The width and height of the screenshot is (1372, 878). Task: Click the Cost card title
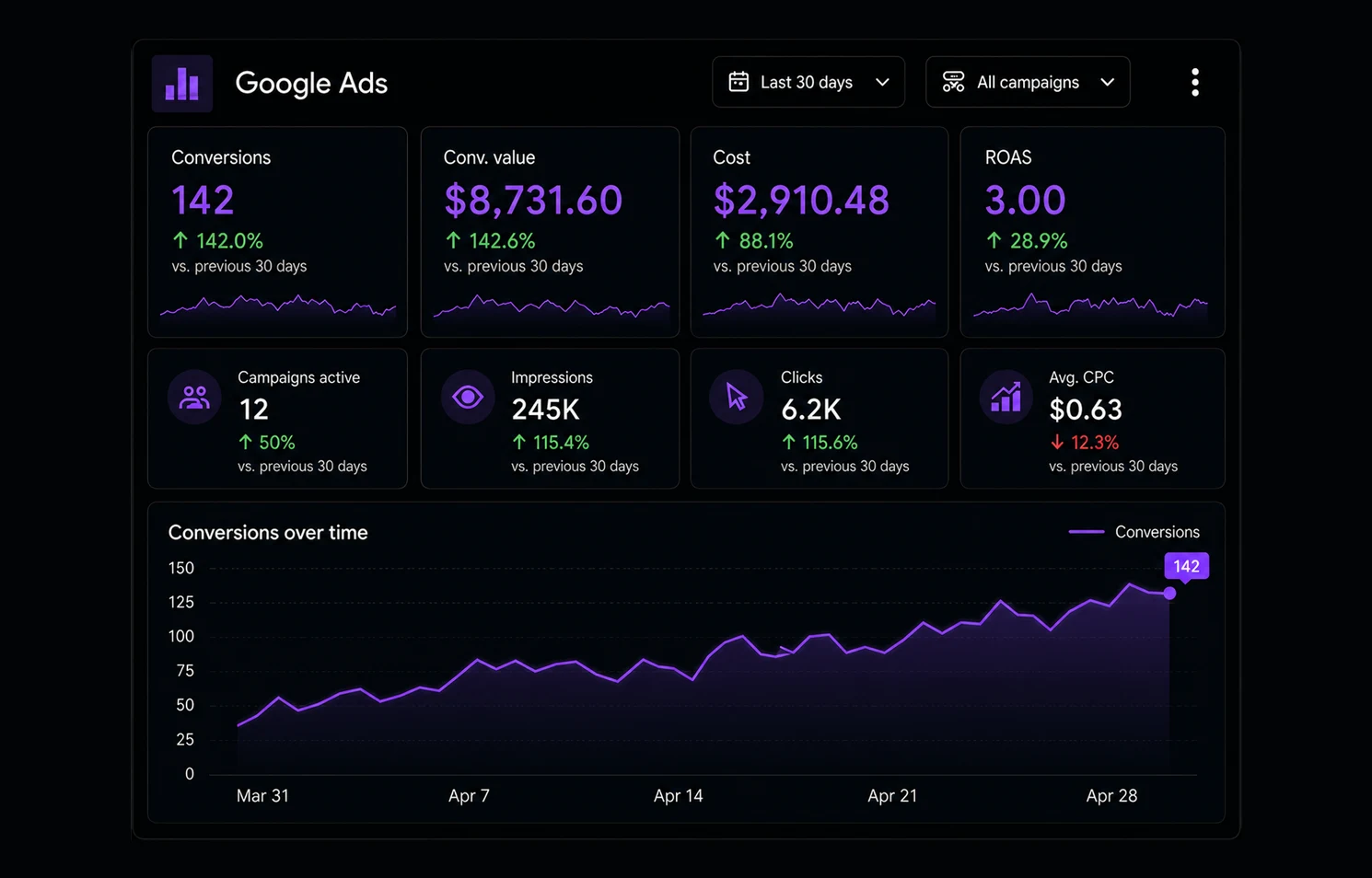[731, 157]
